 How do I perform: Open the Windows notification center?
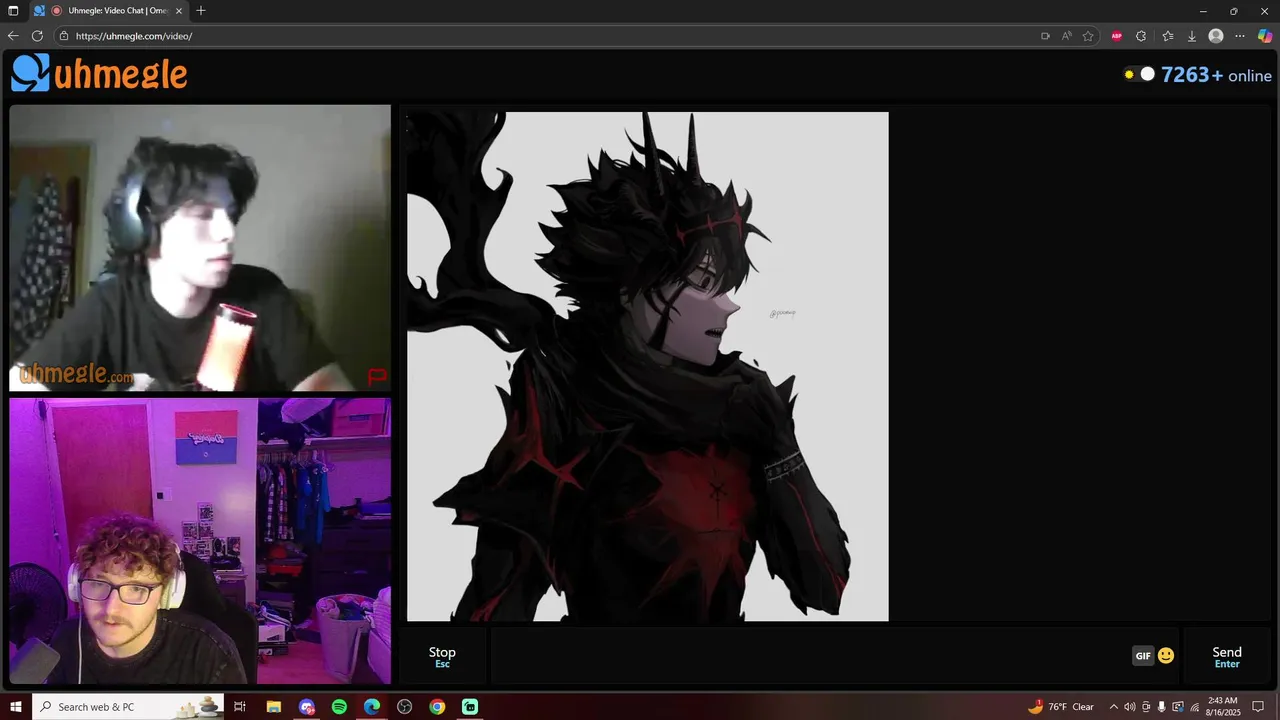point(1259,707)
